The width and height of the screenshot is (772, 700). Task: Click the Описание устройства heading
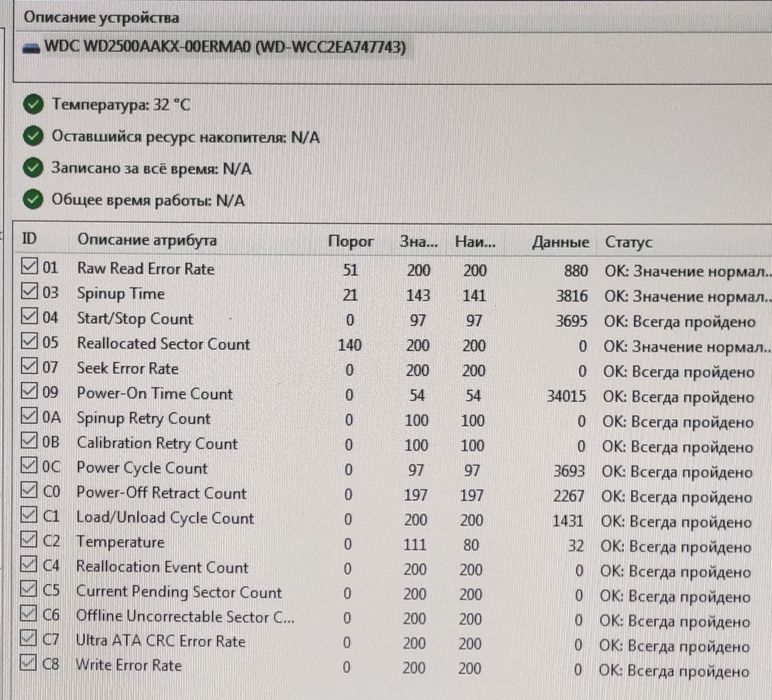[x=101, y=18]
